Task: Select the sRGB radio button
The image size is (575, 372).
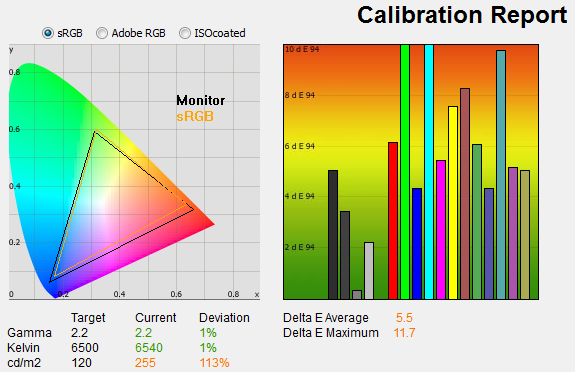Action: tap(48, 33)
